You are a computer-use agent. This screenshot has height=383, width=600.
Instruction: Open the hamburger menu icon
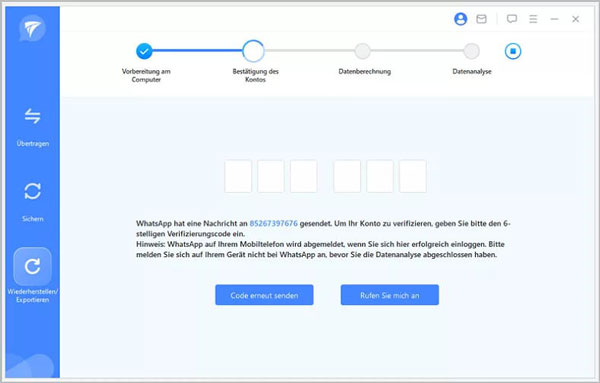click(533, 19)
